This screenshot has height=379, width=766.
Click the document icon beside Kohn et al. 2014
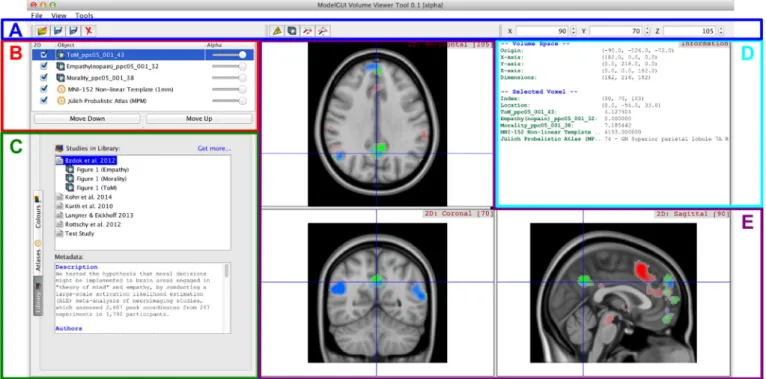60,197
